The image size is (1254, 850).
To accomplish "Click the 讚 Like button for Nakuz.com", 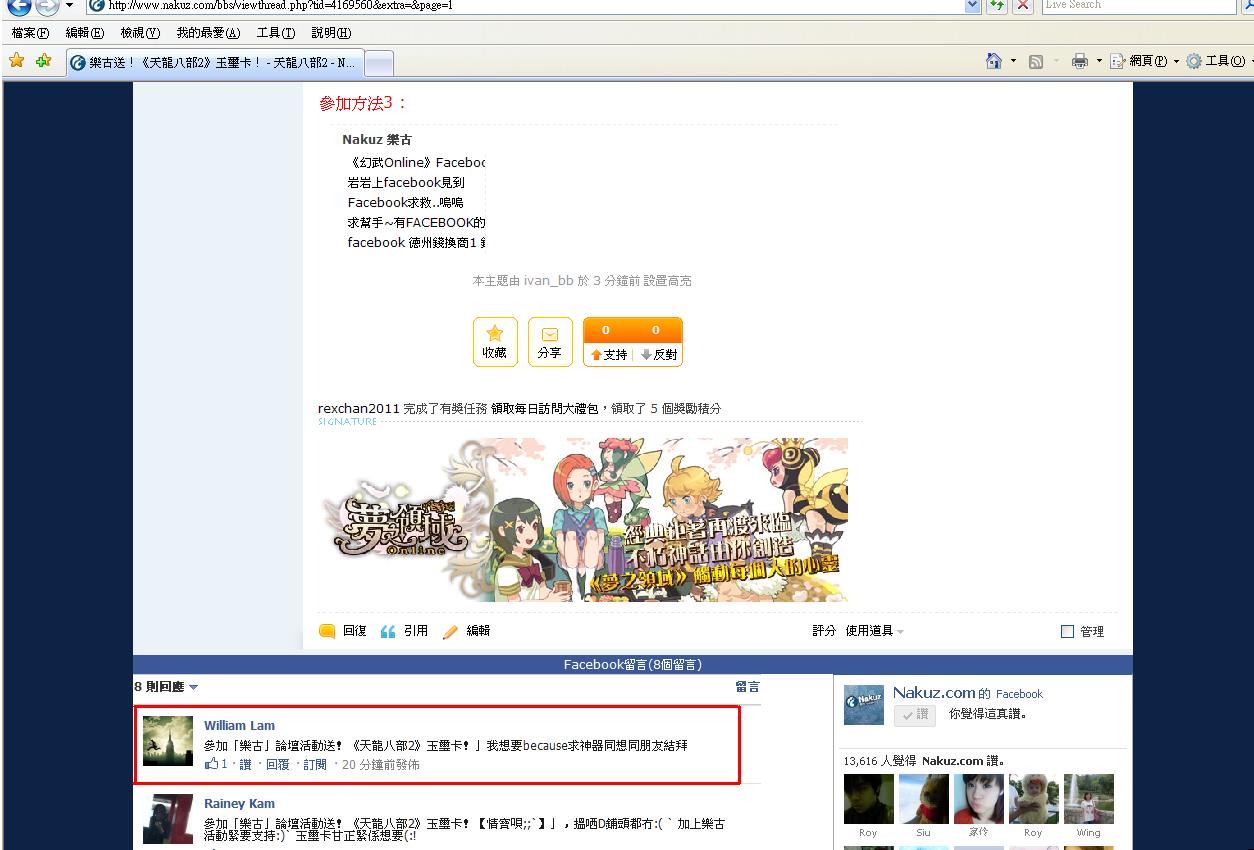I will pos(915,715).
